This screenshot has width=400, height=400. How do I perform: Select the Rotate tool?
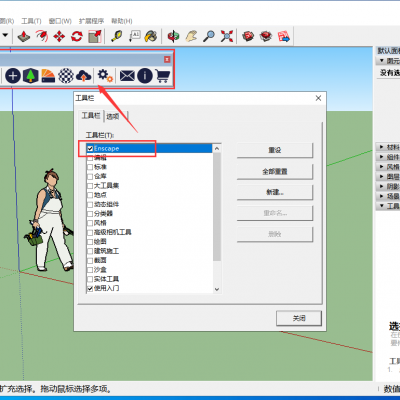77,36
